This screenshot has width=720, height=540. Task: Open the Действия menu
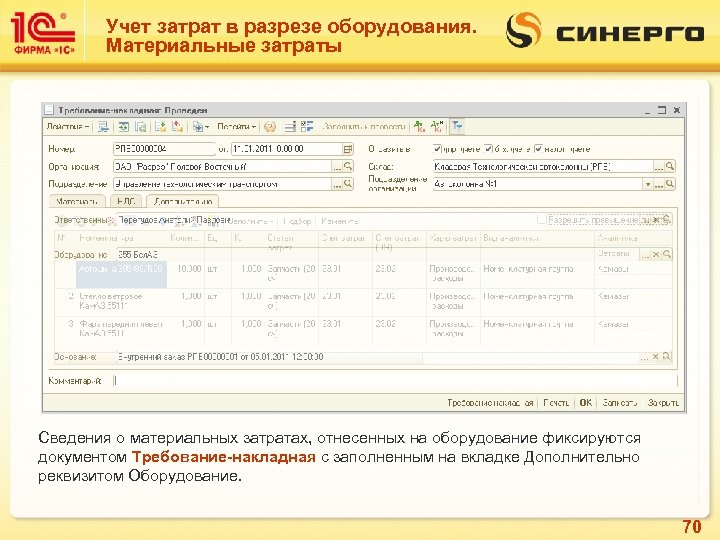tap(68, 127)
